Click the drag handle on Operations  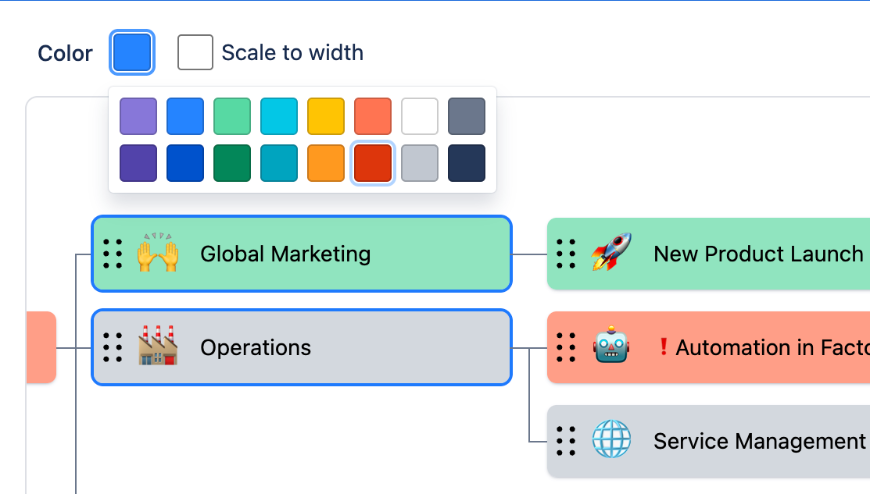113,347
